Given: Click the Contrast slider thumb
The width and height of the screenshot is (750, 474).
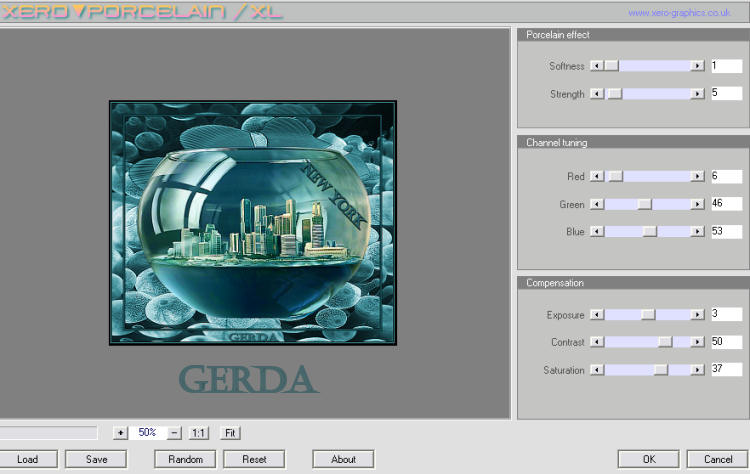Looking at the screenshot, I should (665, 342).
